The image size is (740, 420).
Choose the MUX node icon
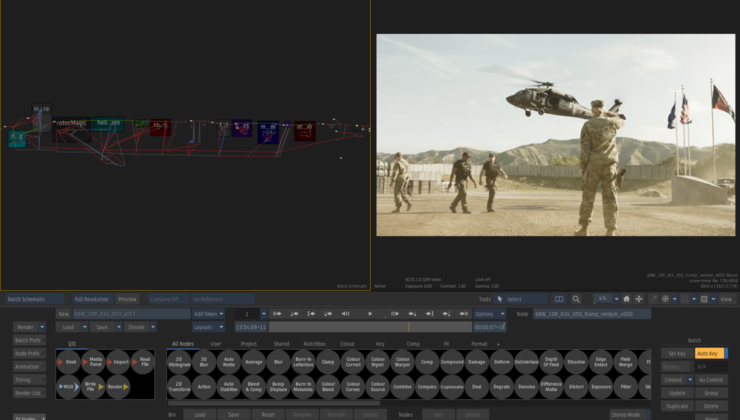(x=68, y=386)
